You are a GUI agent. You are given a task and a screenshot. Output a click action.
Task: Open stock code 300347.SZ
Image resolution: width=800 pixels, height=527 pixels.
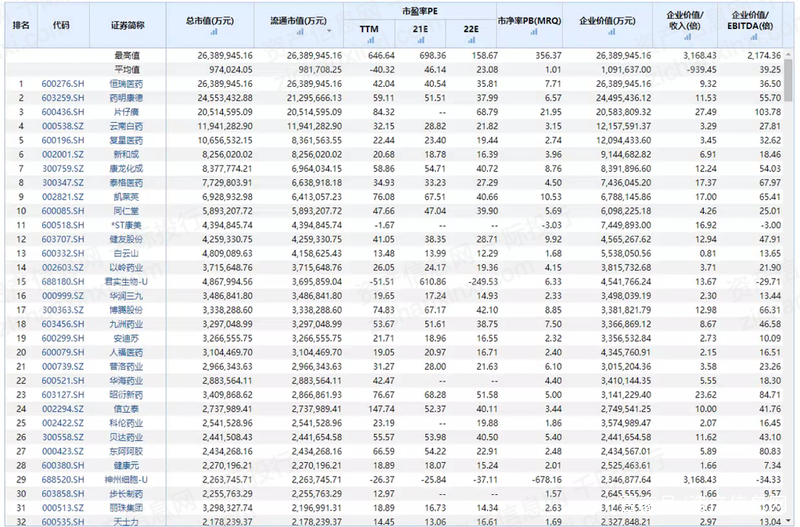[63, 183]
